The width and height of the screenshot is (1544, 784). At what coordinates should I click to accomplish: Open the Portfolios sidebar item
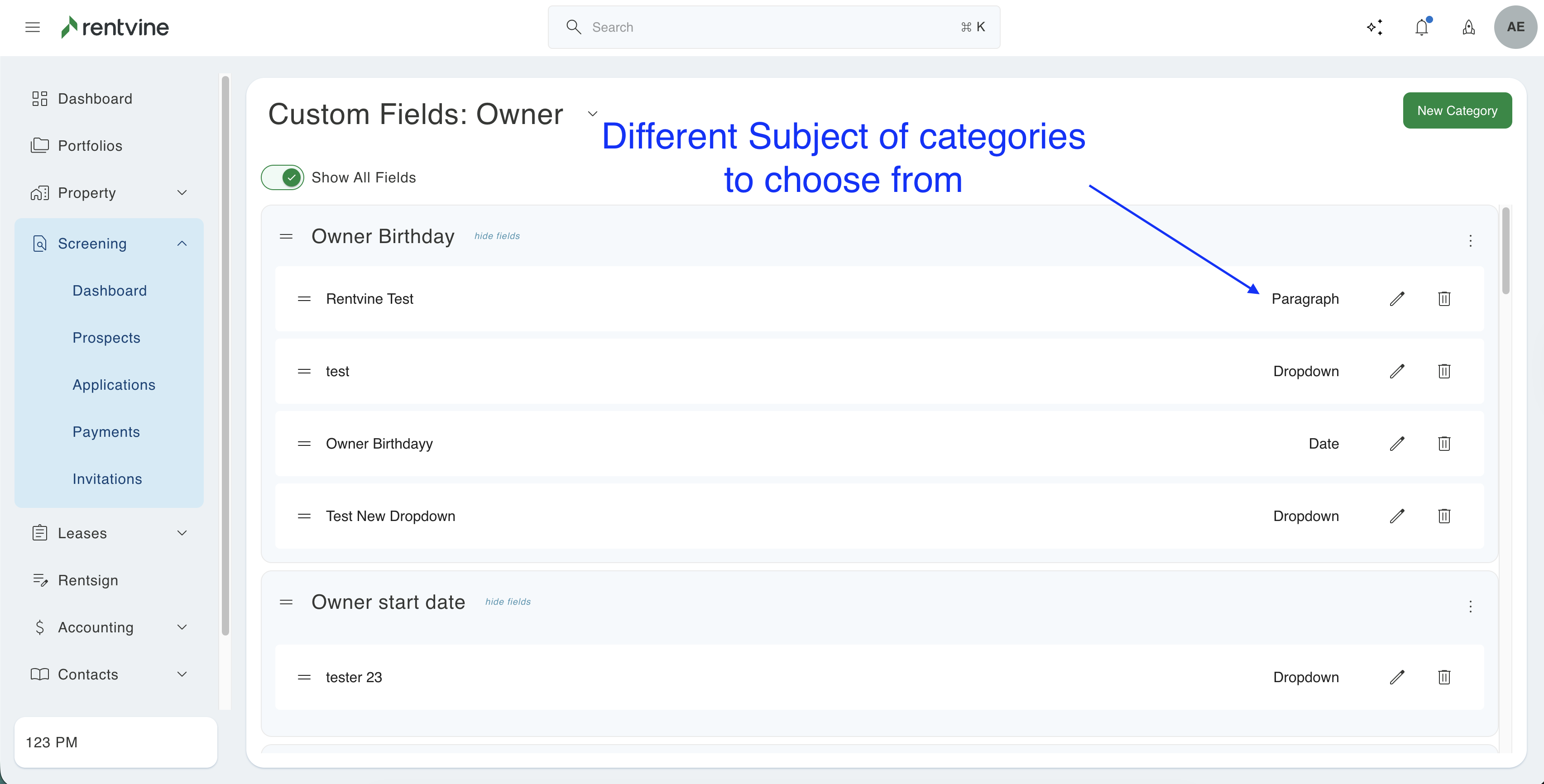(90, 146)
